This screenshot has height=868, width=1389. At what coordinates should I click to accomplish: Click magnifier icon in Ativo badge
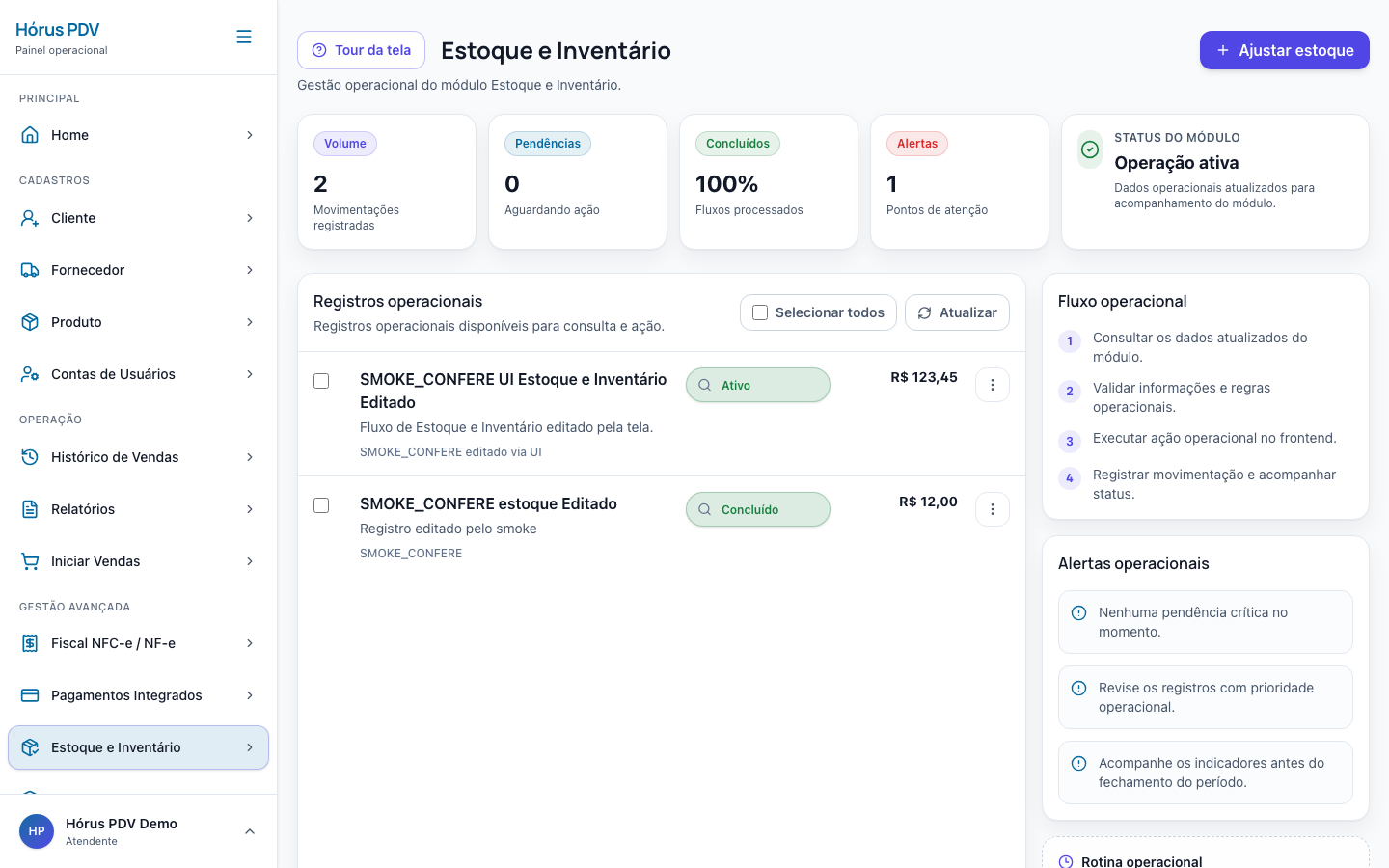(705, 385)
